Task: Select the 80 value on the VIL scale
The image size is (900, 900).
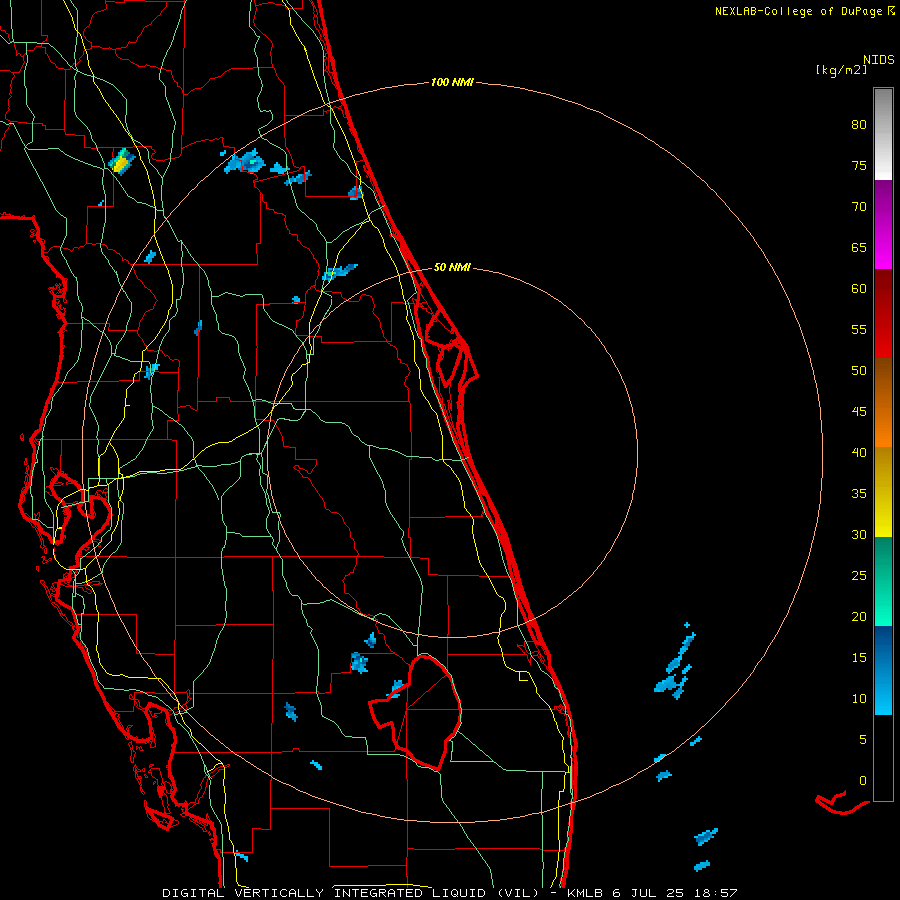Action: pos(859,125)
